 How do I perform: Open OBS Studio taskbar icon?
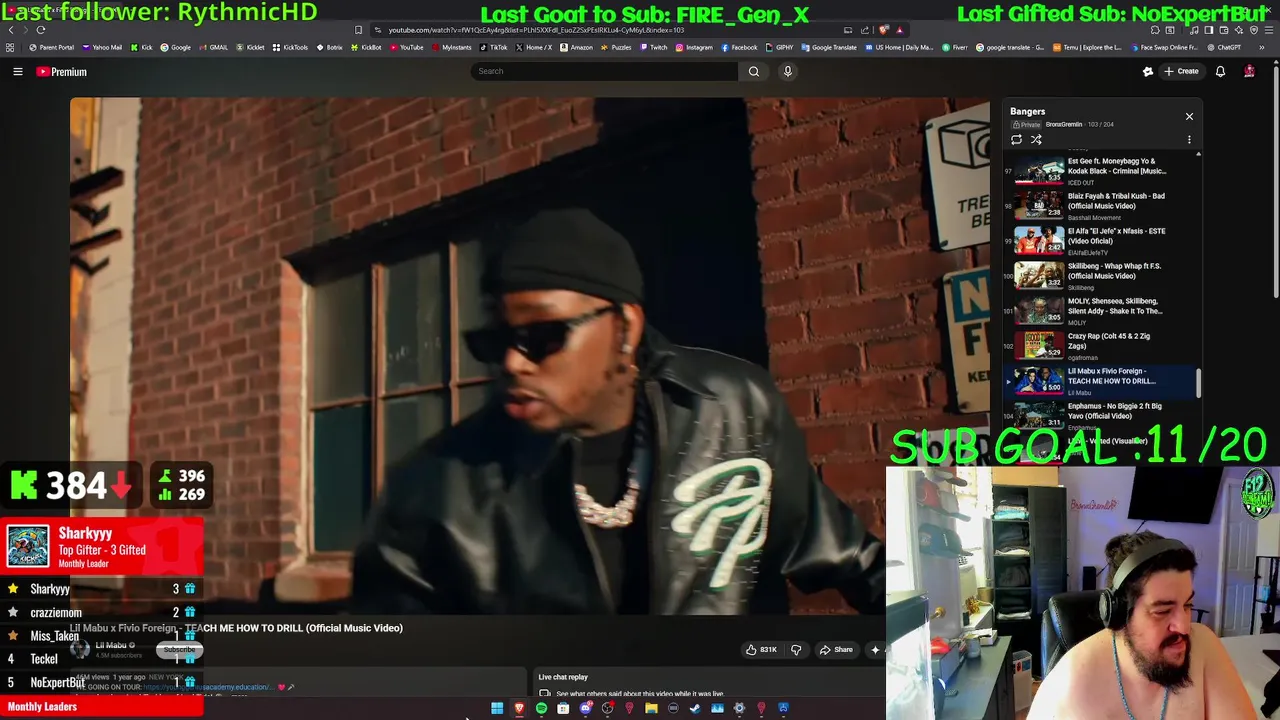point(607,709)
